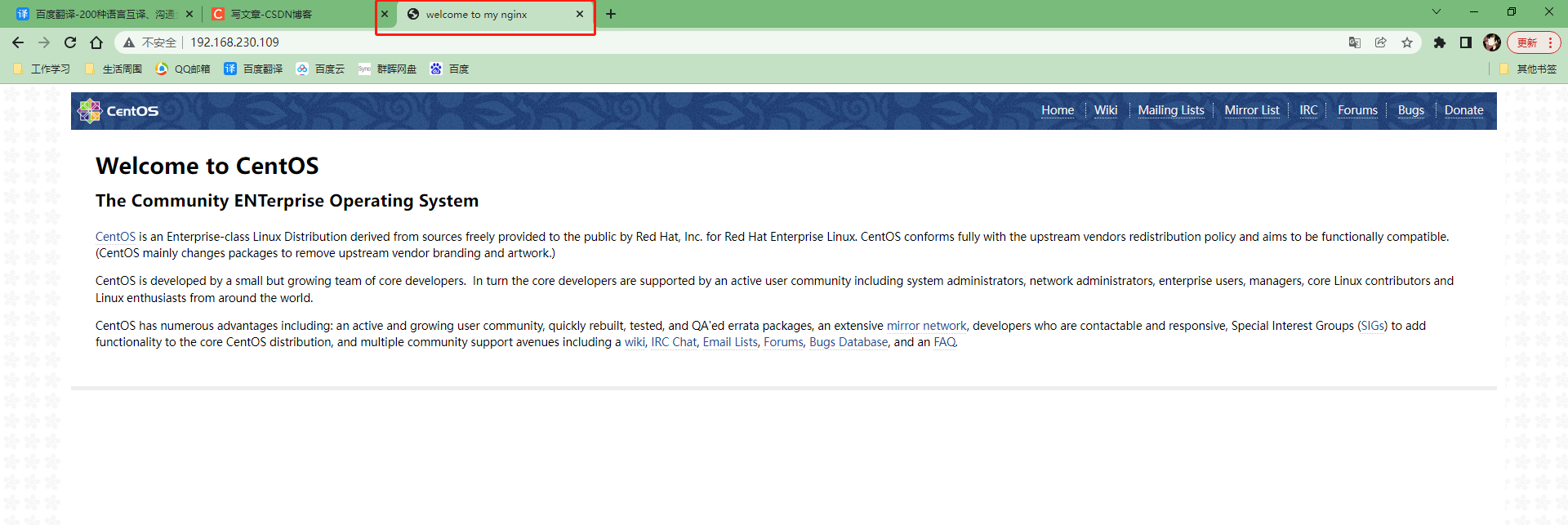Open the Bugs Database link
Screen dimensions: 1568x525
coord(849,342)
